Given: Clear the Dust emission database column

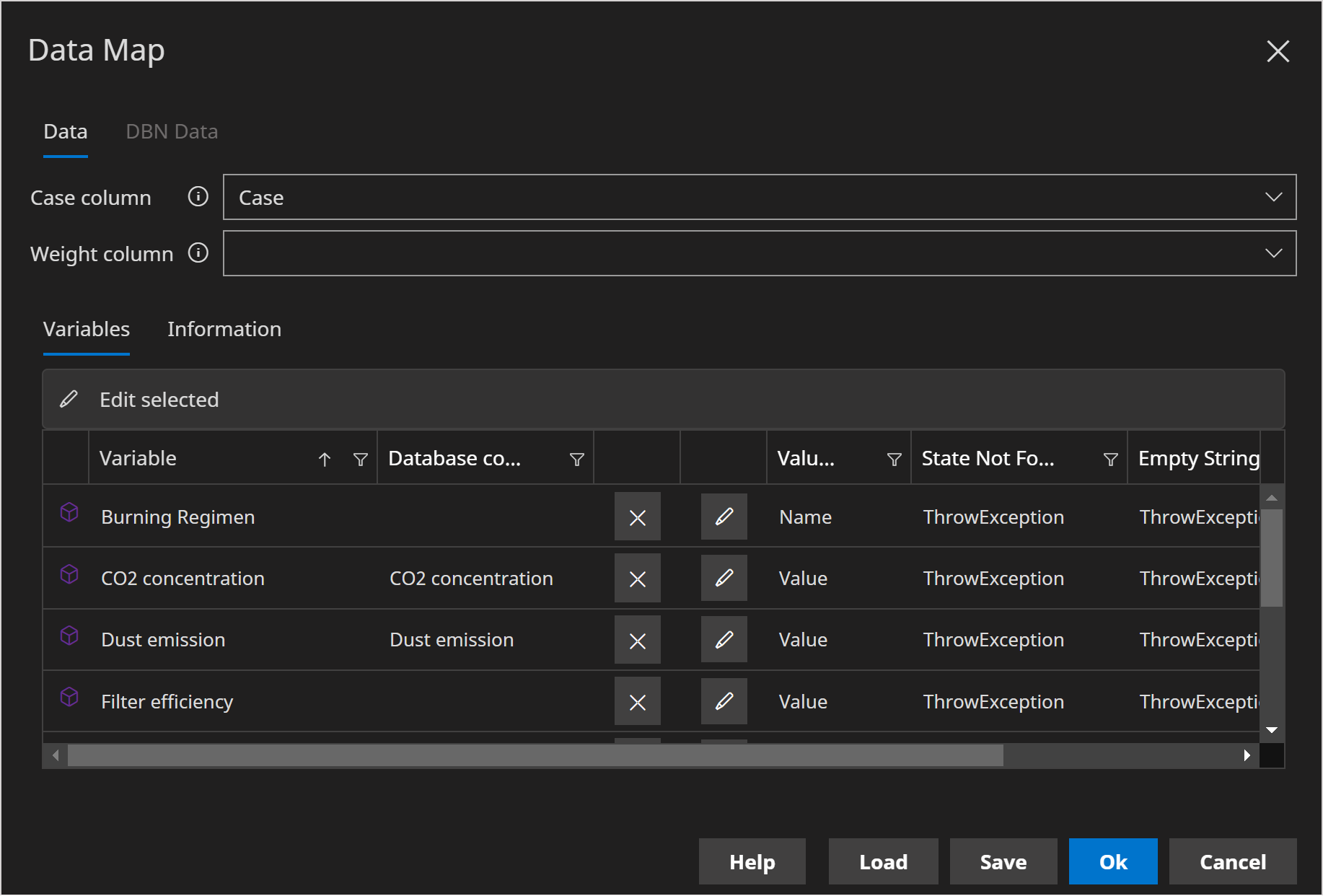Looking at the screenshot, I should point(637,640).
